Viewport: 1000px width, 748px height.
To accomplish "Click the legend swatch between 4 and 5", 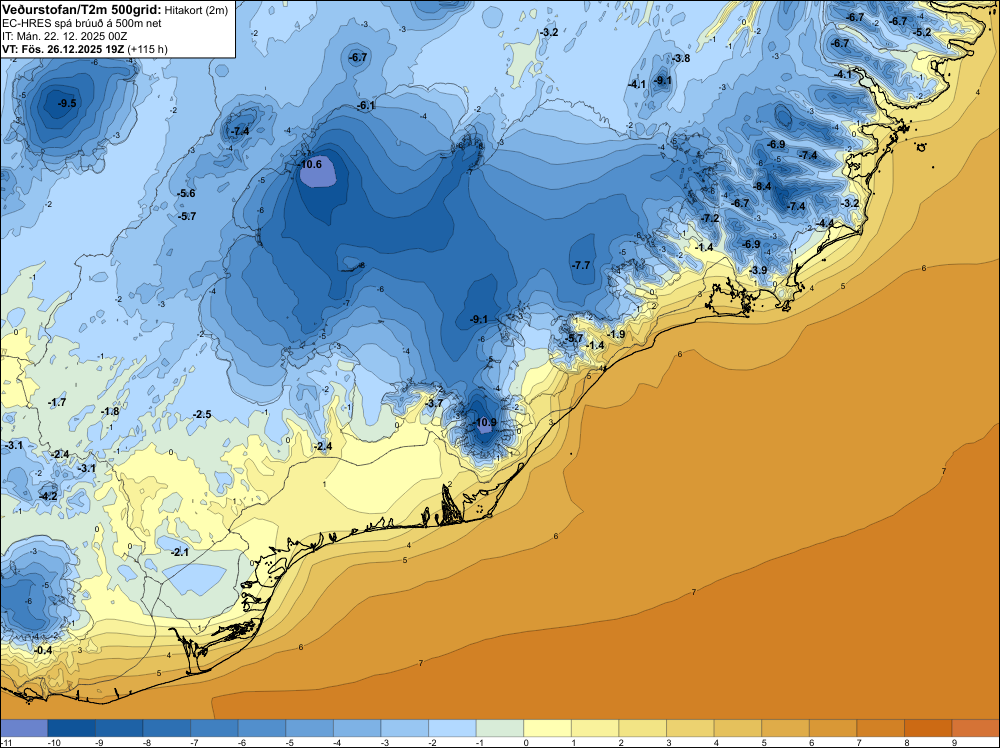I will tap(738, 728).
